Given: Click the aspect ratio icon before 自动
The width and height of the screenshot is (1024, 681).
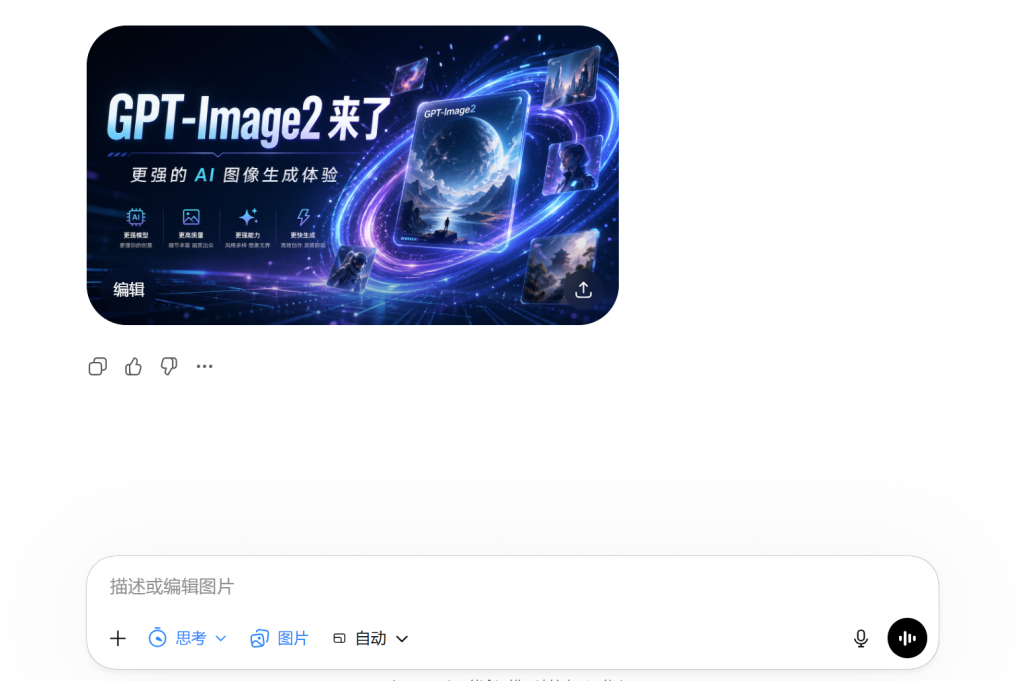Looking at the screenshot, I should pyautogui.click(x=339, y=638).
